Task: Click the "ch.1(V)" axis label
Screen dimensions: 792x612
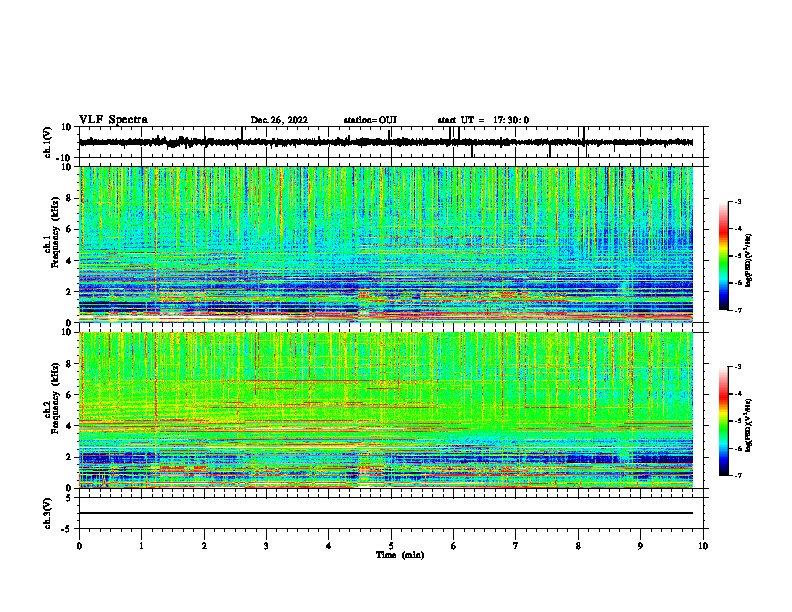Action: click(x=48, y=142)
